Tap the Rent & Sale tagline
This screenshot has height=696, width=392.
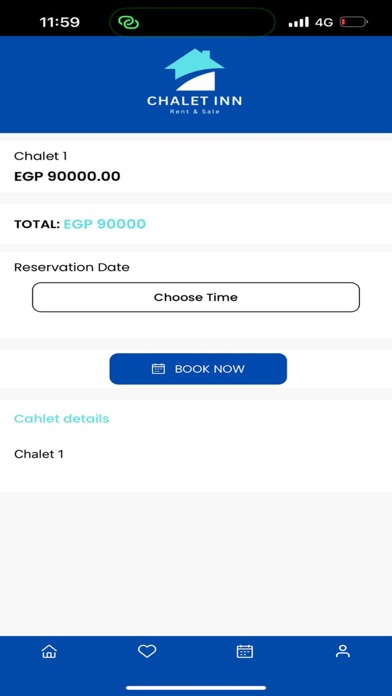coord(194,112)
